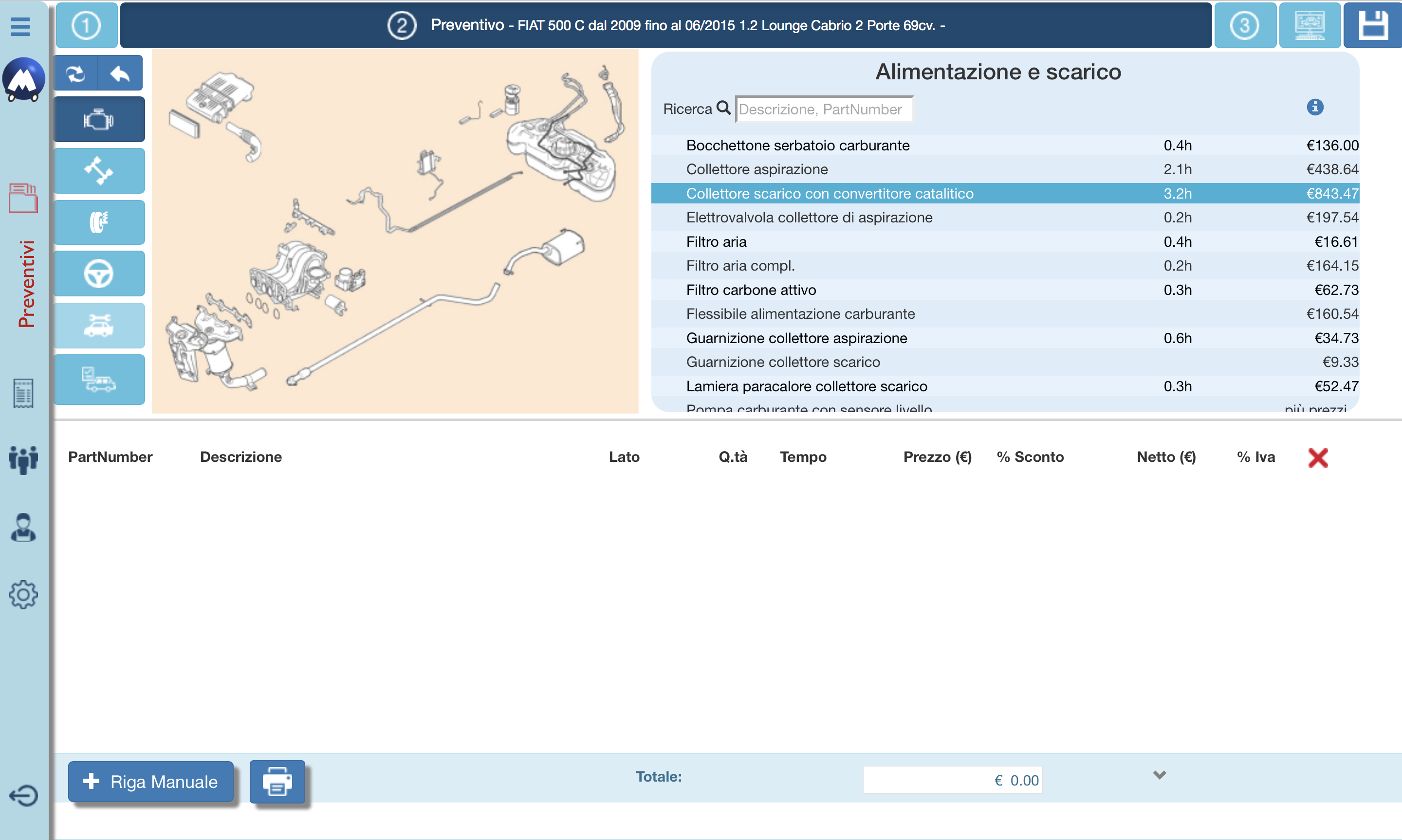
Task: Delete all rows with red X
Action: [x=1318, y=457]
